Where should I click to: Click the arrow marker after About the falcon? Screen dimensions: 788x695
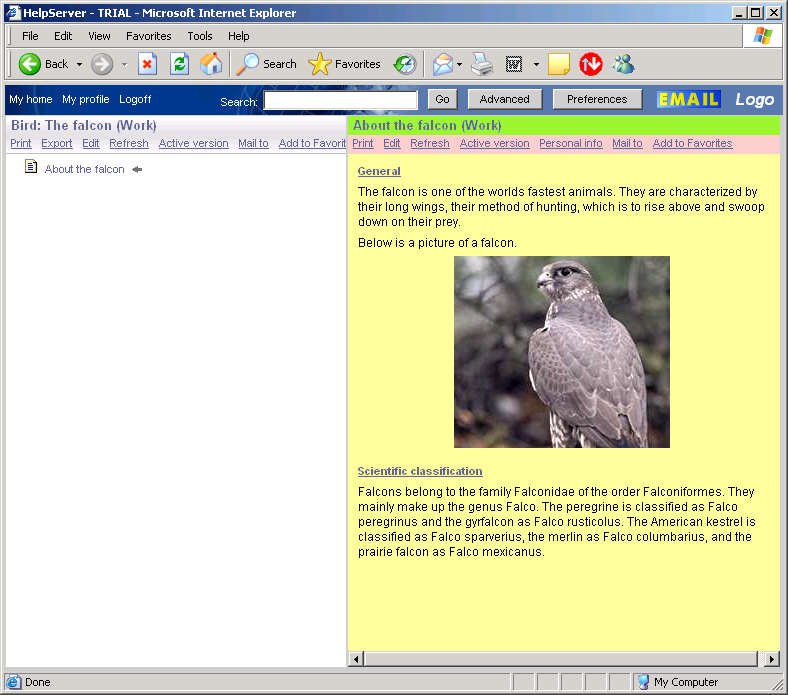137,170
